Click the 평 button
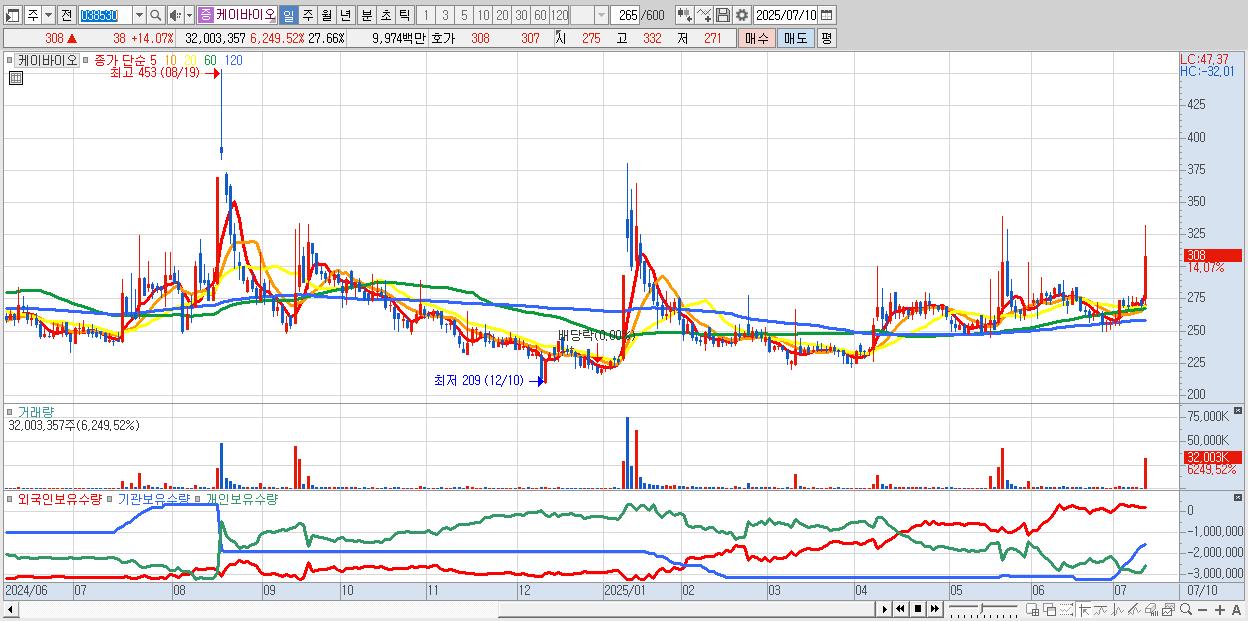1248x621 pixels. 826,38
